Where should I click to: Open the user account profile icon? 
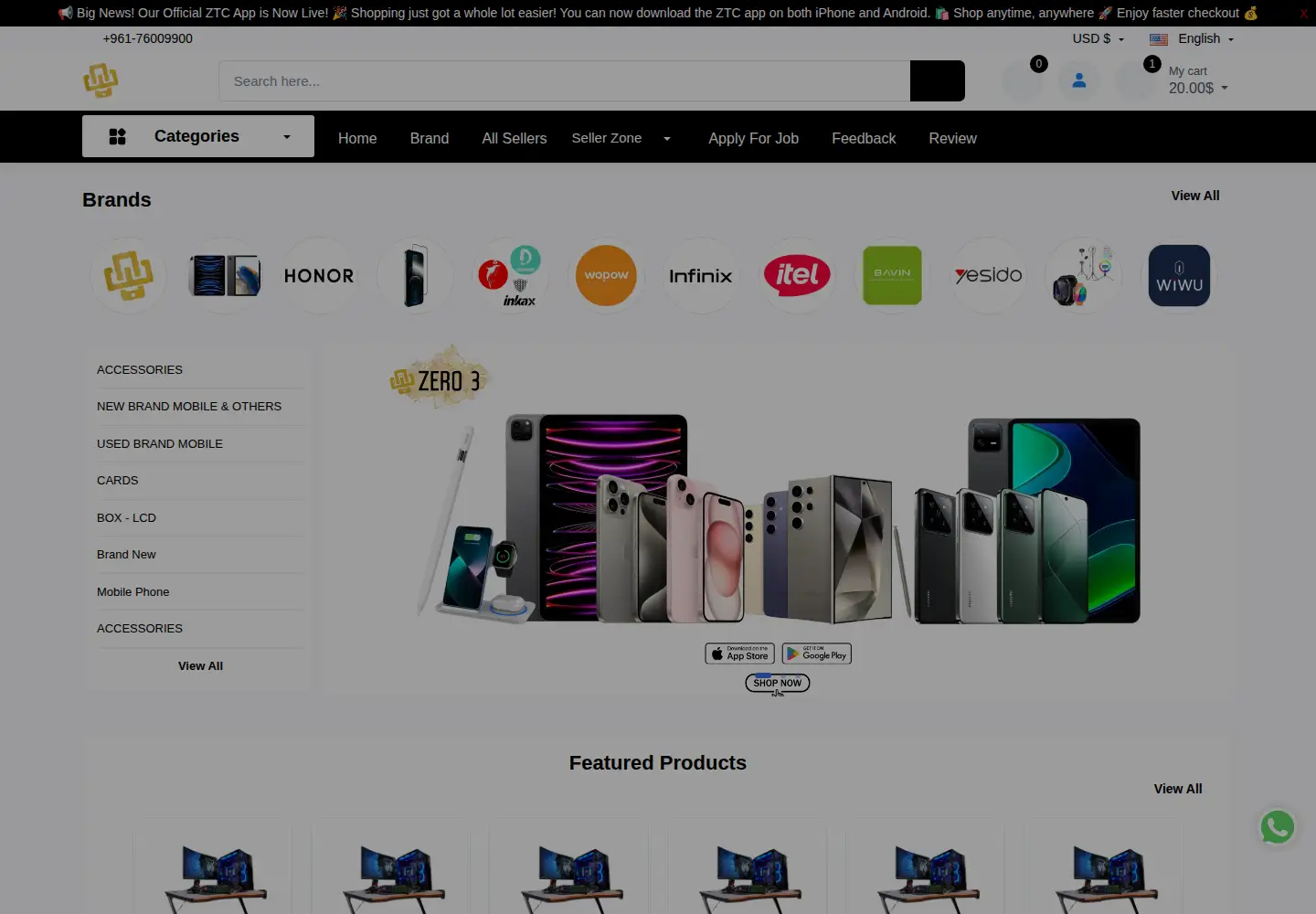coord(1079,80)
